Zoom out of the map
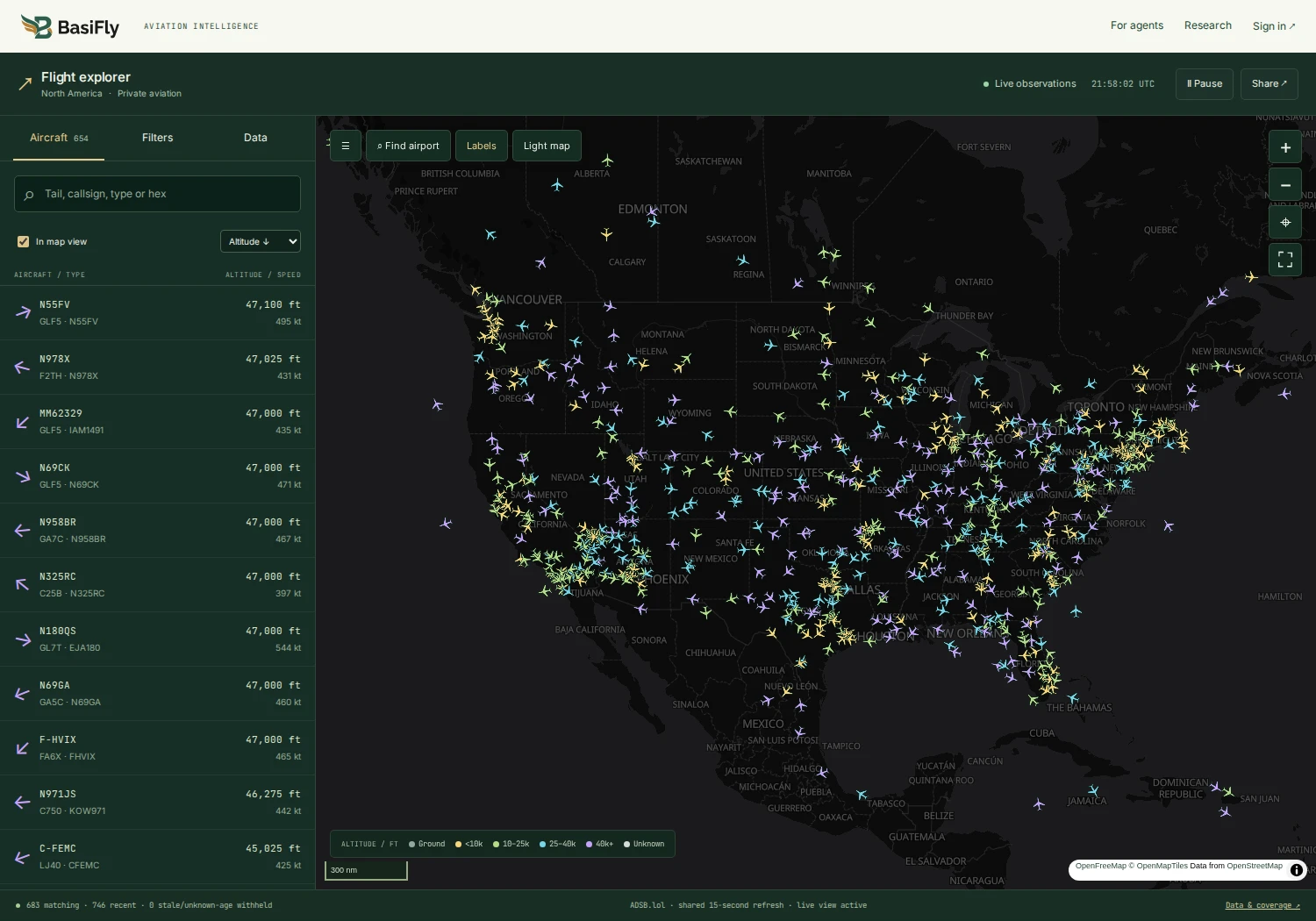The height and width of the screenshot is (921, 1316). [x=1285, y=185]
